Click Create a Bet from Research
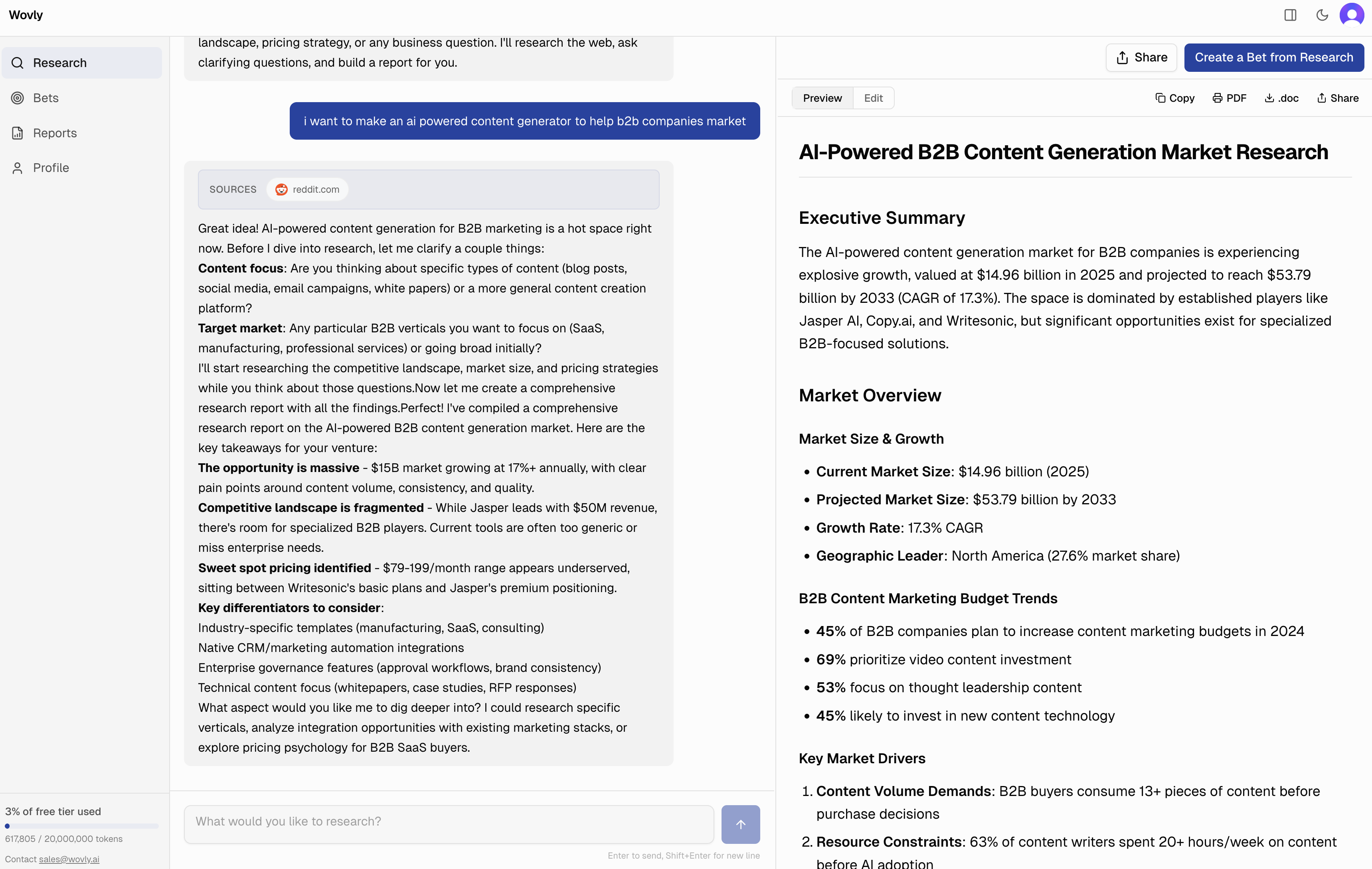Viewport: 1372px width, 869px height. (1273, 57)
